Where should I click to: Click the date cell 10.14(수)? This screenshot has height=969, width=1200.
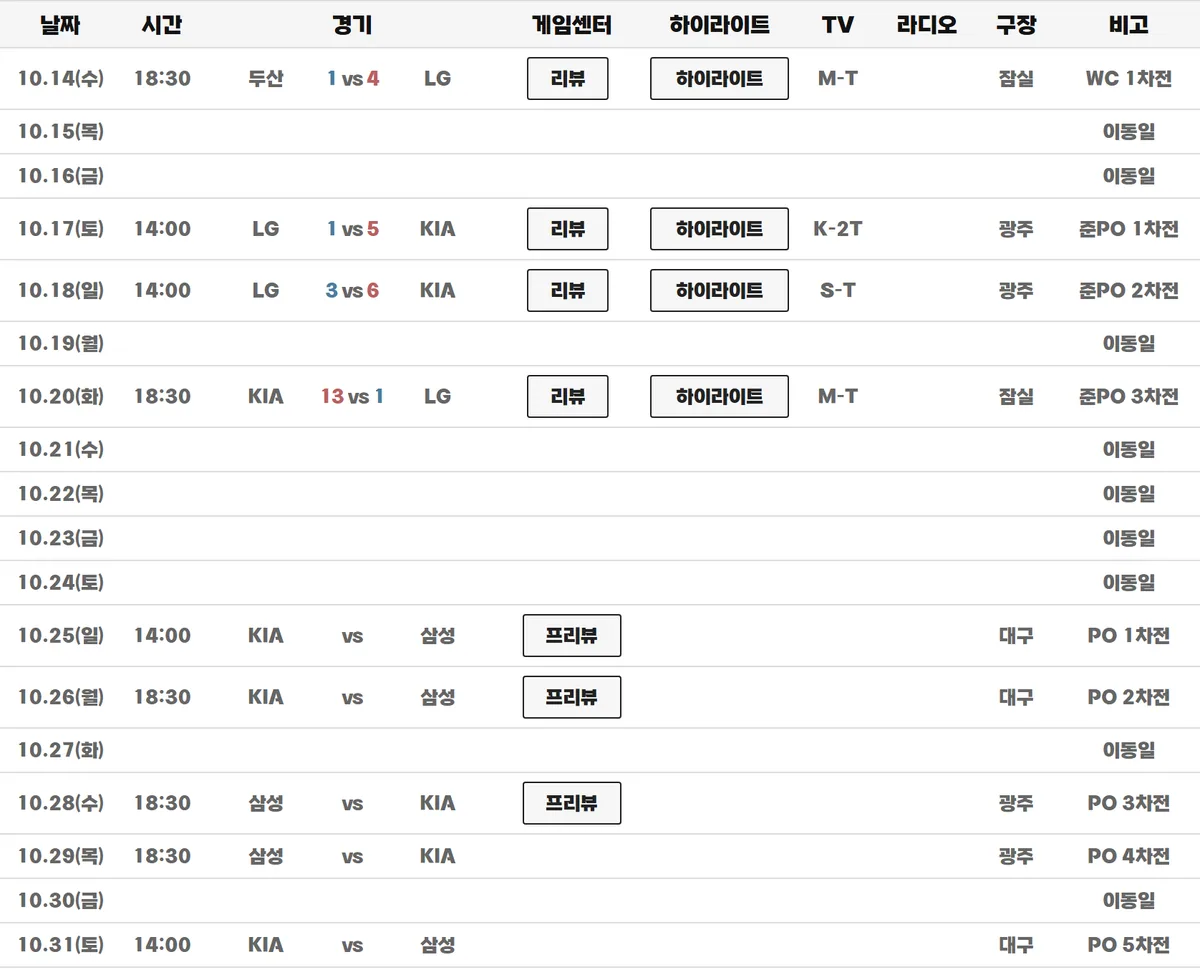(x=61, y=79)
